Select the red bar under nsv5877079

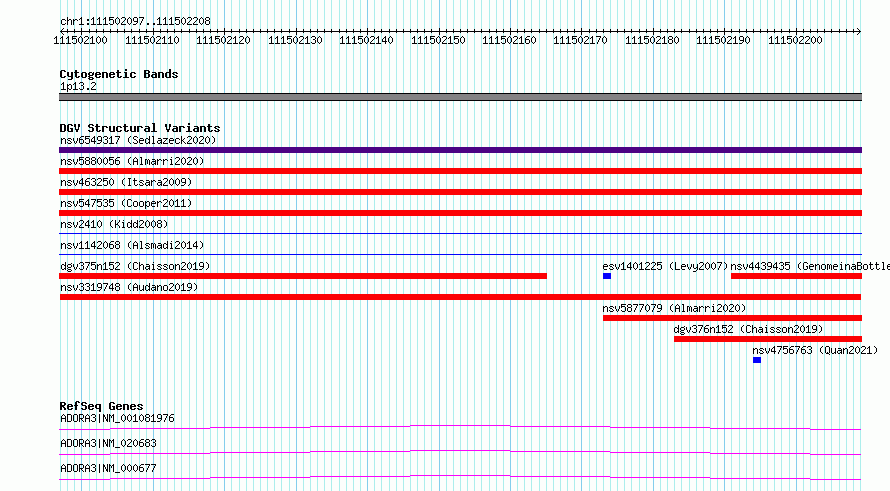[x=732, y=318]
